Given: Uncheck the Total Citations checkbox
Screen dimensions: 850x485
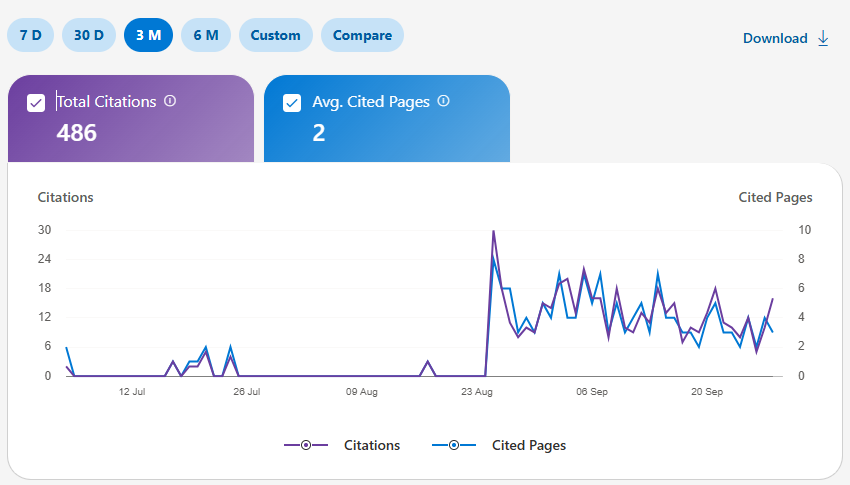Looking at the screenshot, I should tap(36, 103).
